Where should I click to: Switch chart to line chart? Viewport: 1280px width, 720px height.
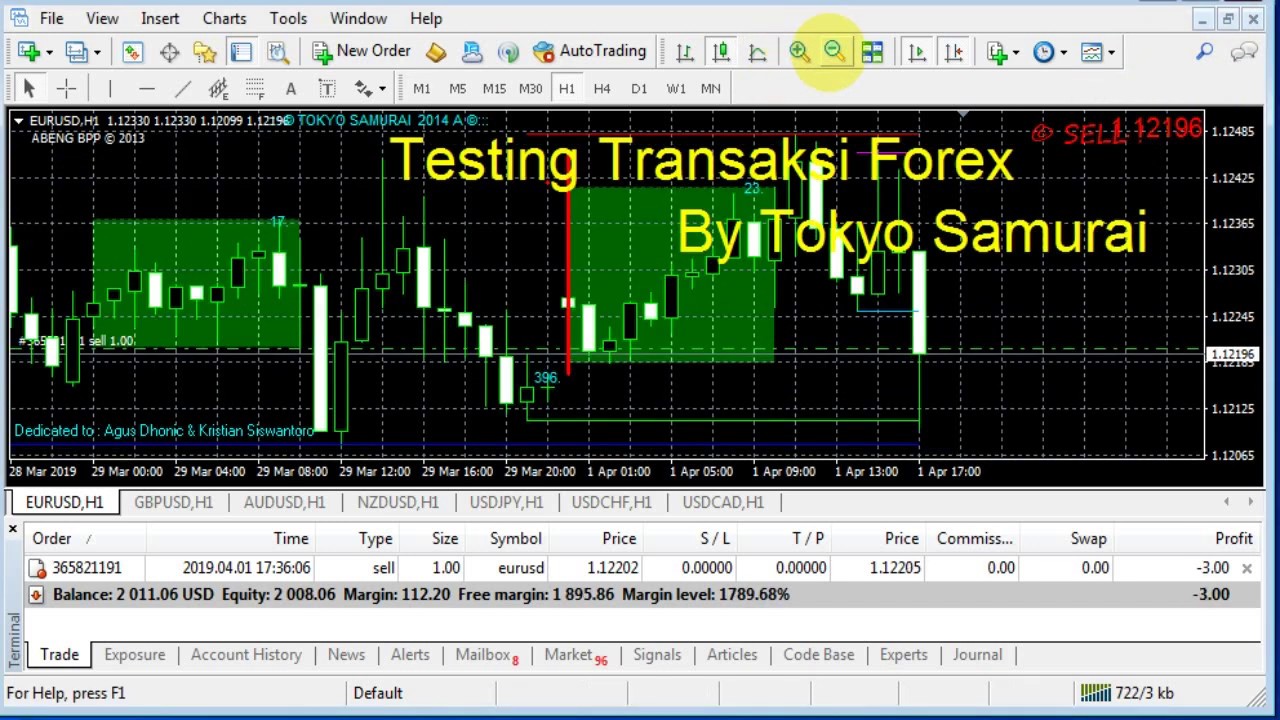(757, 52)
